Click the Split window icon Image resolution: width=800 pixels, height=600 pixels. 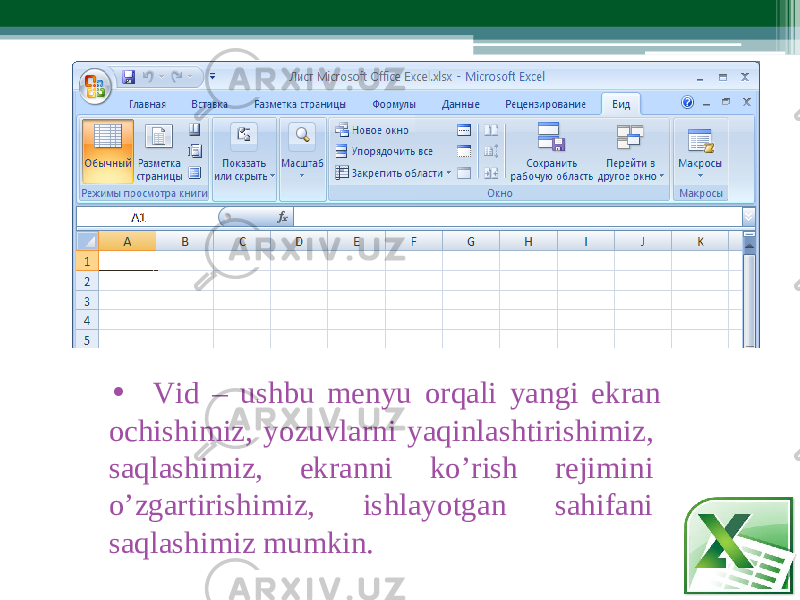pyautogui.click(x=464, y=130)
